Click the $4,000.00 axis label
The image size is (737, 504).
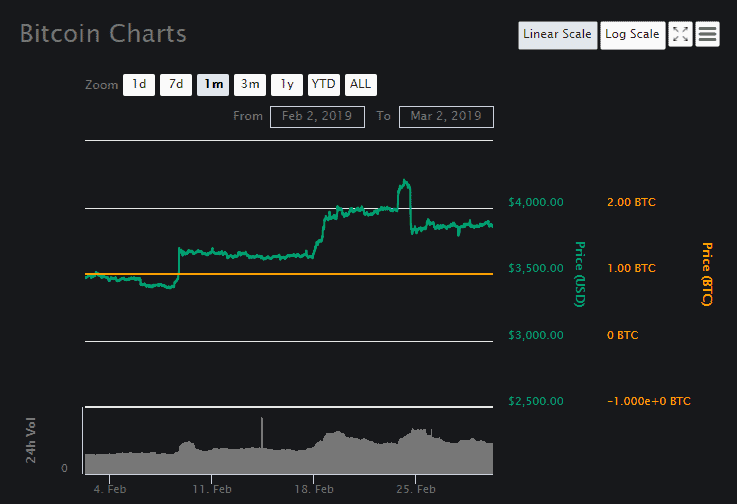(x=536, y=202)
